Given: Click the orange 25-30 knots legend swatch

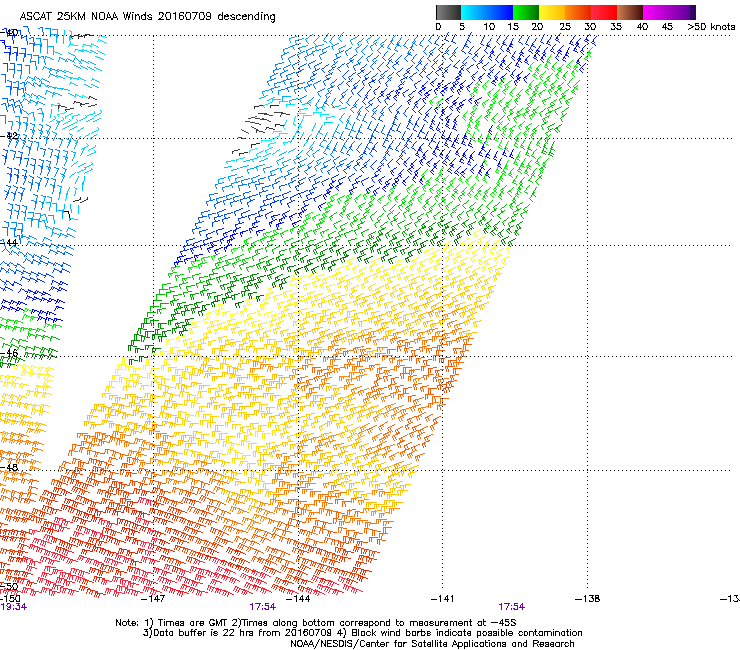Looking at the screenshot, I should tap(578, 12).
